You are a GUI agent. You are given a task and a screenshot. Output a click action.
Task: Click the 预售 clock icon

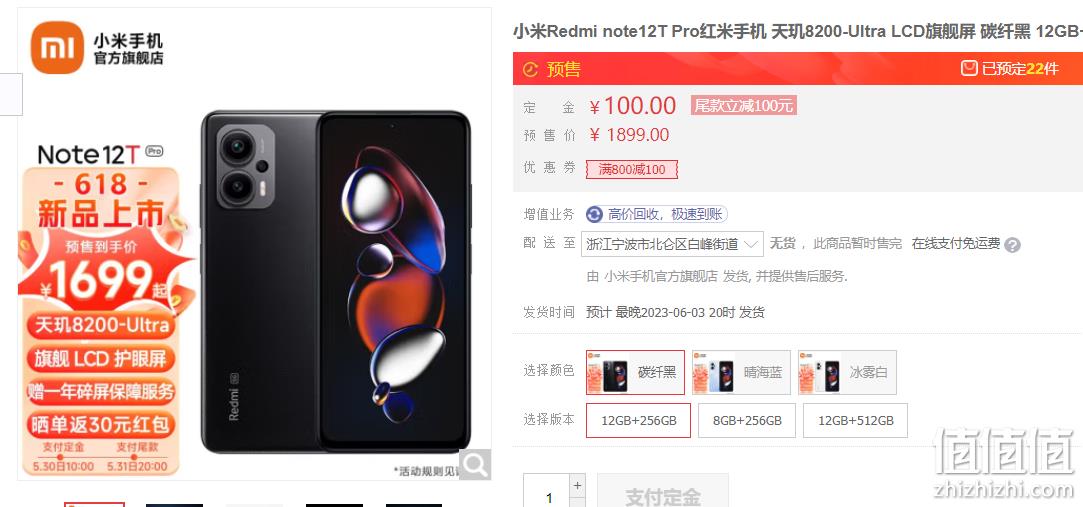click(530, 69)
